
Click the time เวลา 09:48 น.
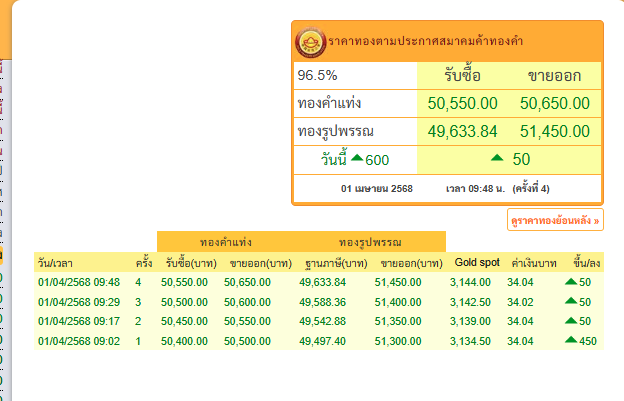[476, 189]
